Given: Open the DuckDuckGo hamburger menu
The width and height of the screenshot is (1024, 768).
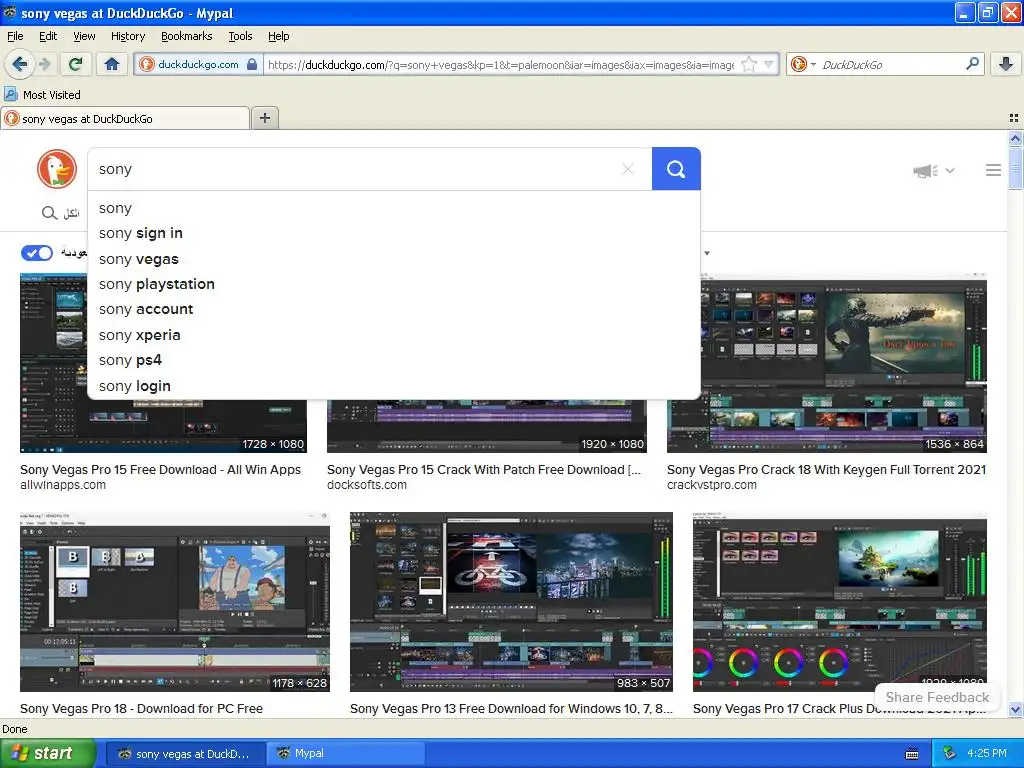Looking at the screenshot, I should (993, 170).
